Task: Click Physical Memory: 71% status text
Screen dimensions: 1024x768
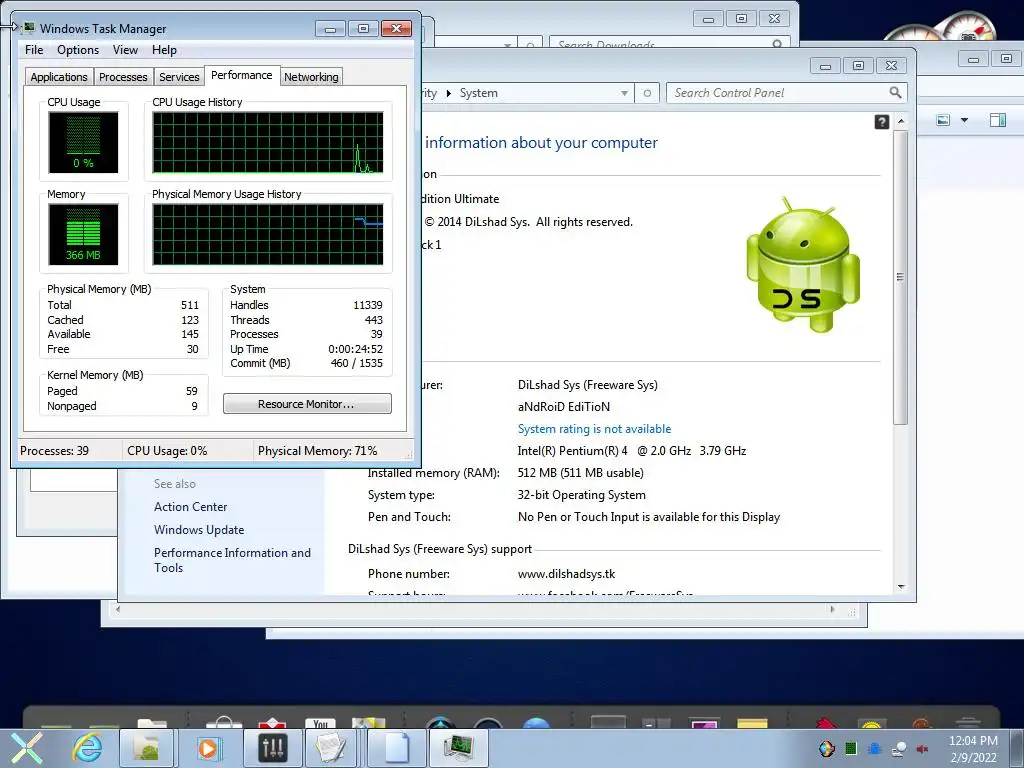Action: [317, 451]
